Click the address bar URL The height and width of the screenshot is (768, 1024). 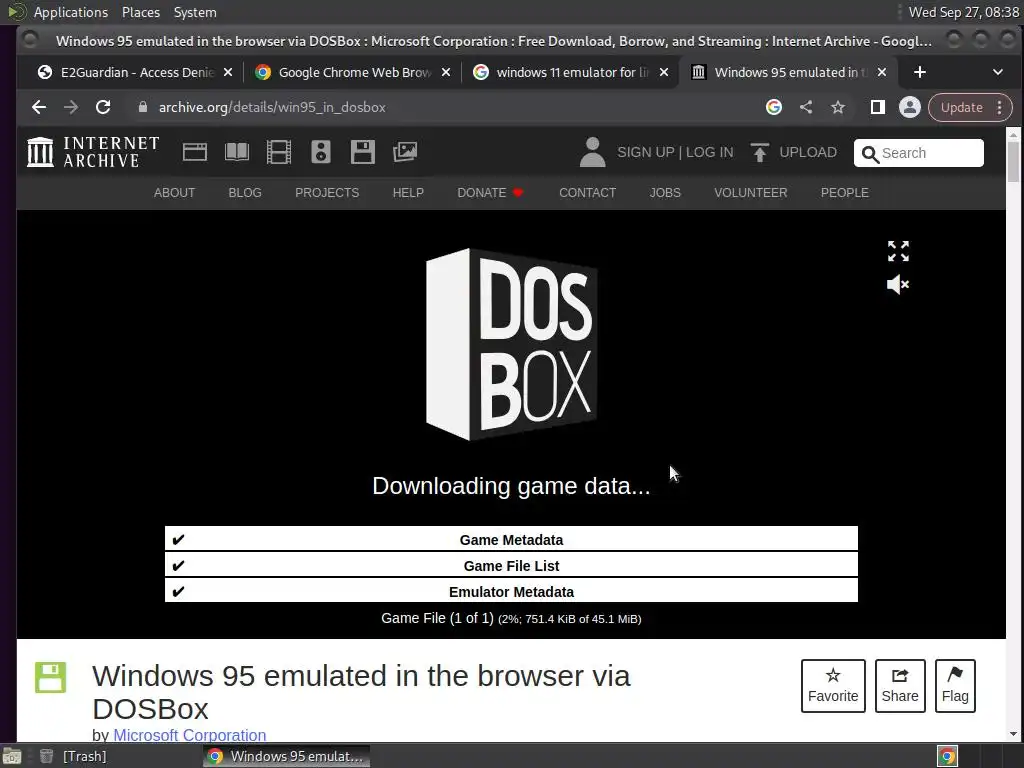pyautogui.click(x=272, y=107)
